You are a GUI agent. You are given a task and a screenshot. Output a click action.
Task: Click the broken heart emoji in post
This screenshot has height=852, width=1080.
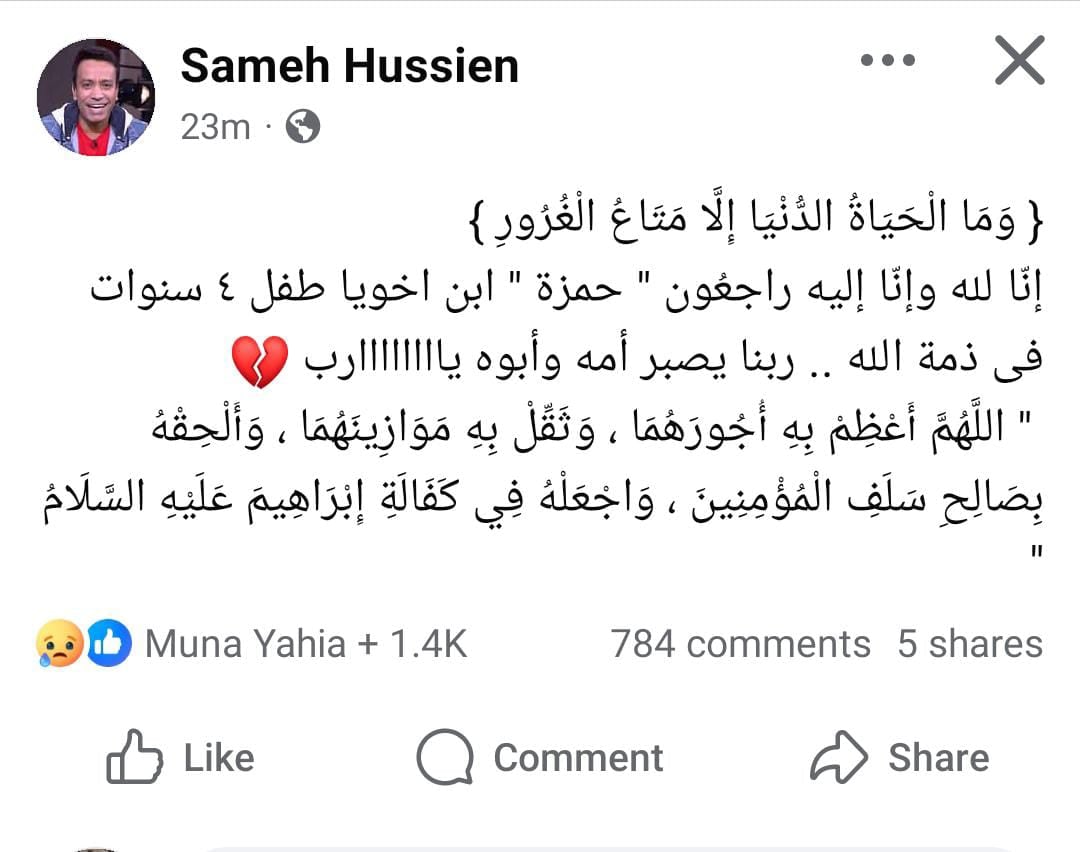tap(259, 363)
